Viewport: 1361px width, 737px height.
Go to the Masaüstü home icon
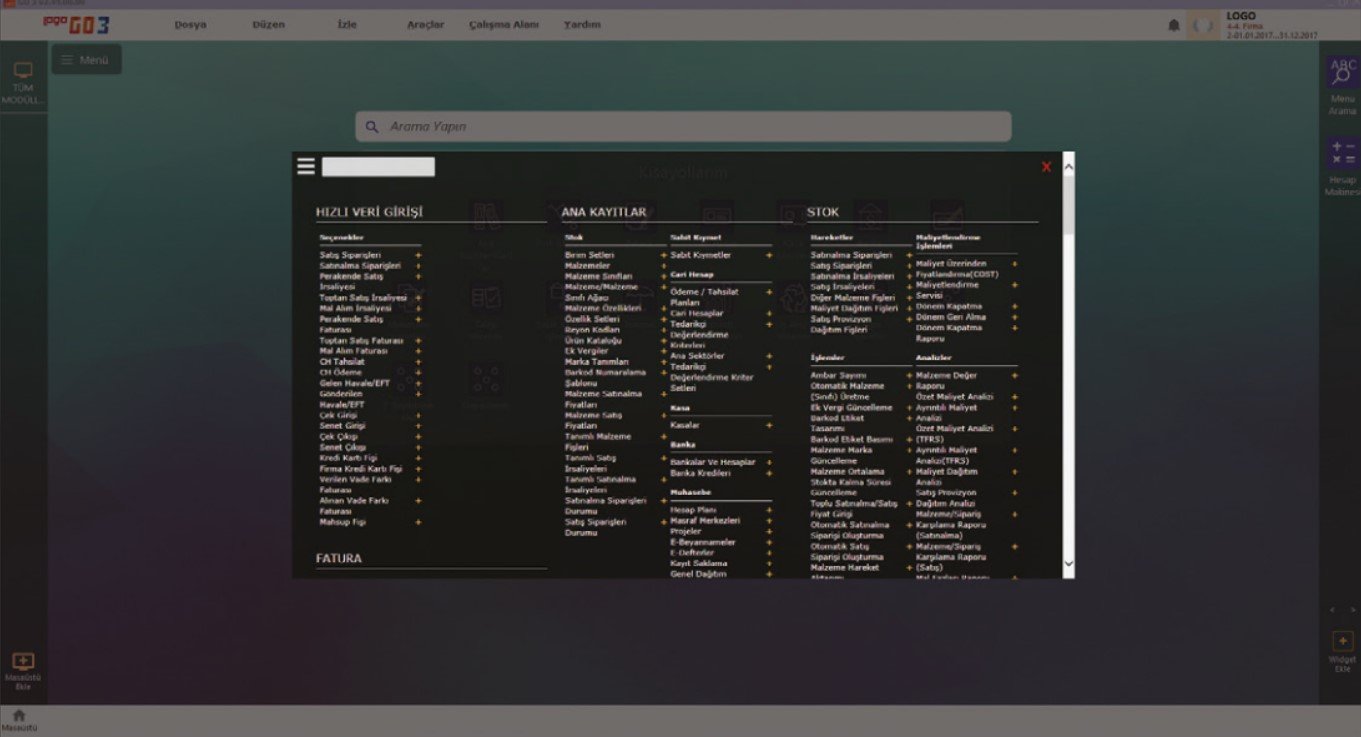(x=18, y=715)
